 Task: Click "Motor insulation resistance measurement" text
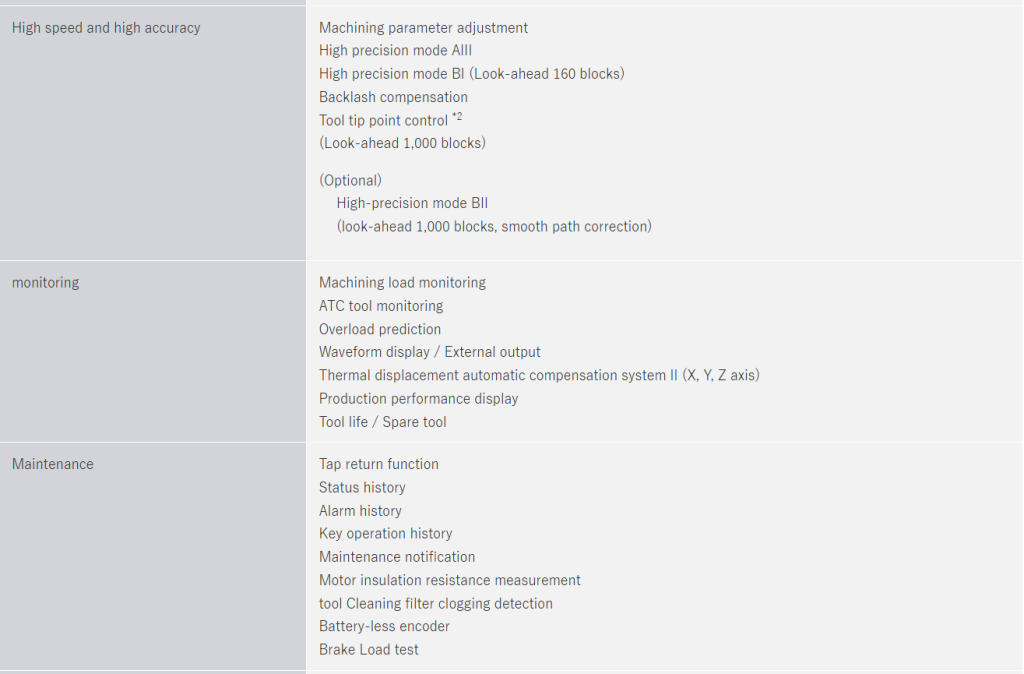pos(449,580)
